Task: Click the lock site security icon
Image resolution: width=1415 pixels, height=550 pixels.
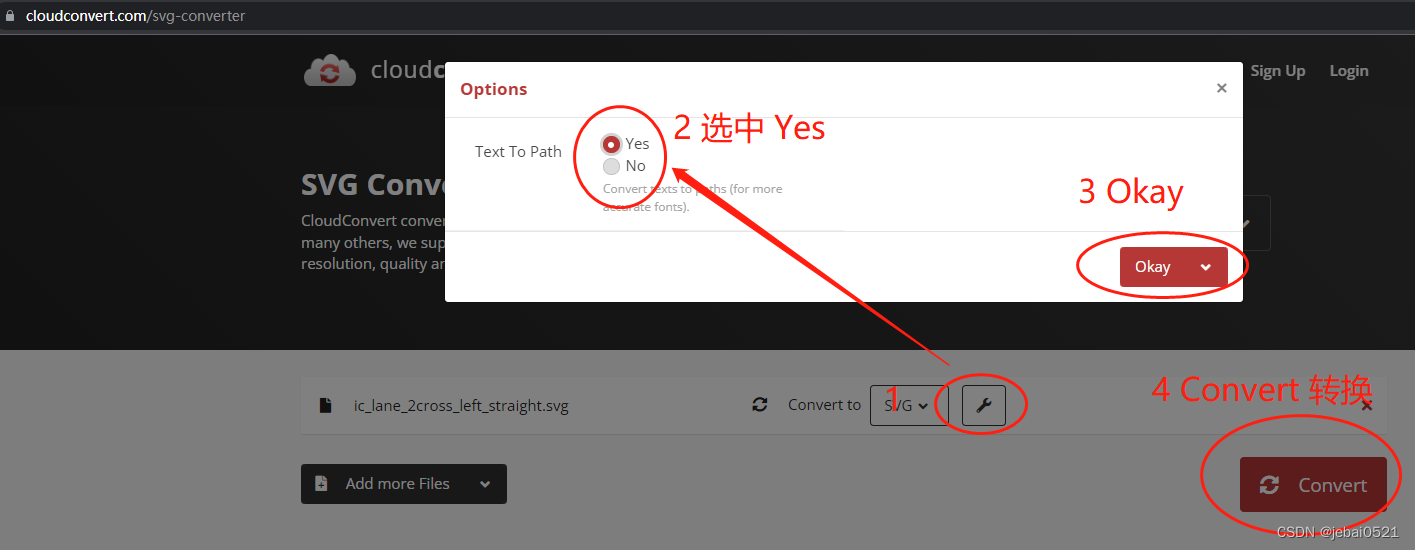Action: pos(11,16)
